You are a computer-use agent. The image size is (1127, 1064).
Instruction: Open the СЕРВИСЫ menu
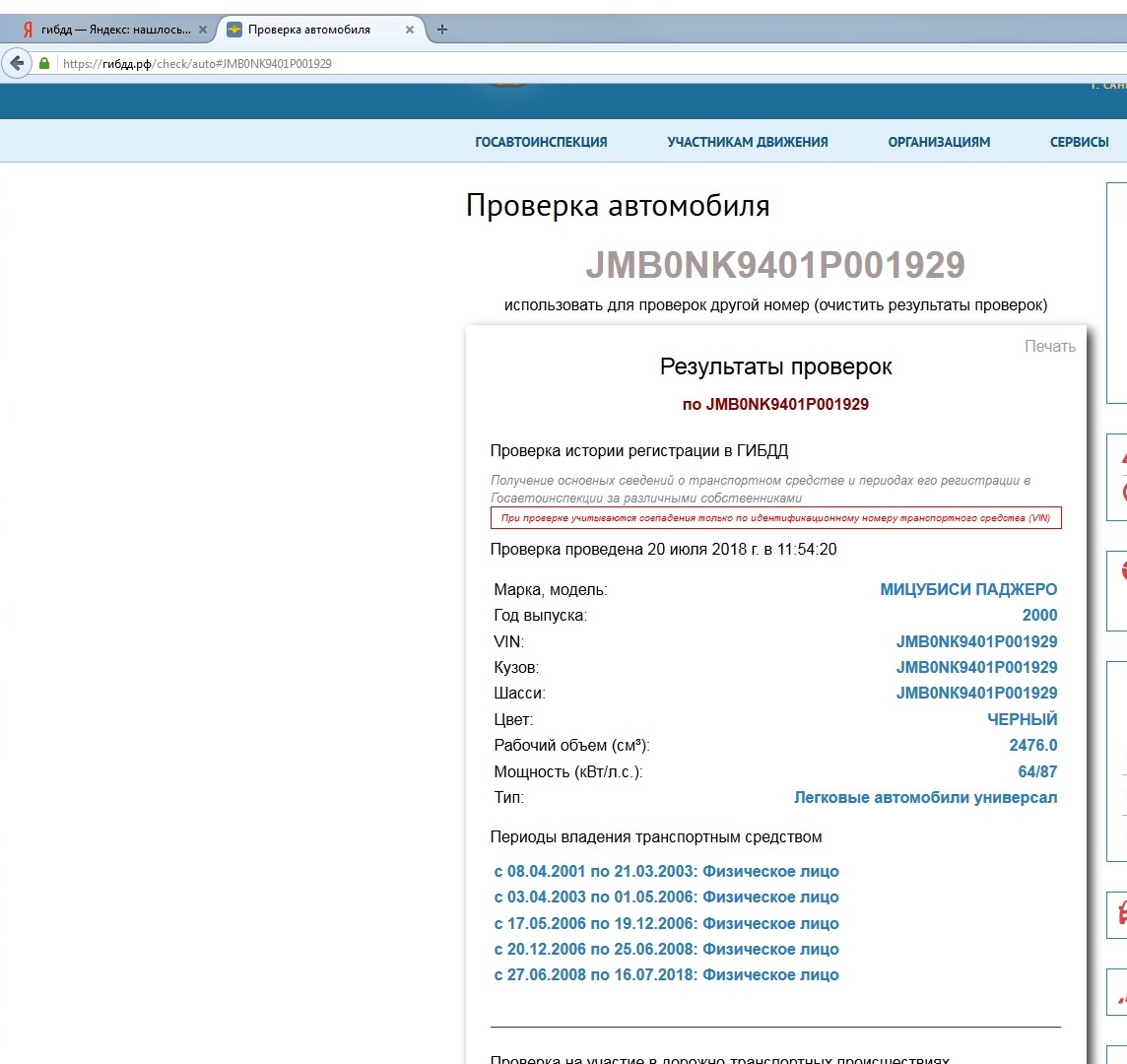click(1079, 142)
